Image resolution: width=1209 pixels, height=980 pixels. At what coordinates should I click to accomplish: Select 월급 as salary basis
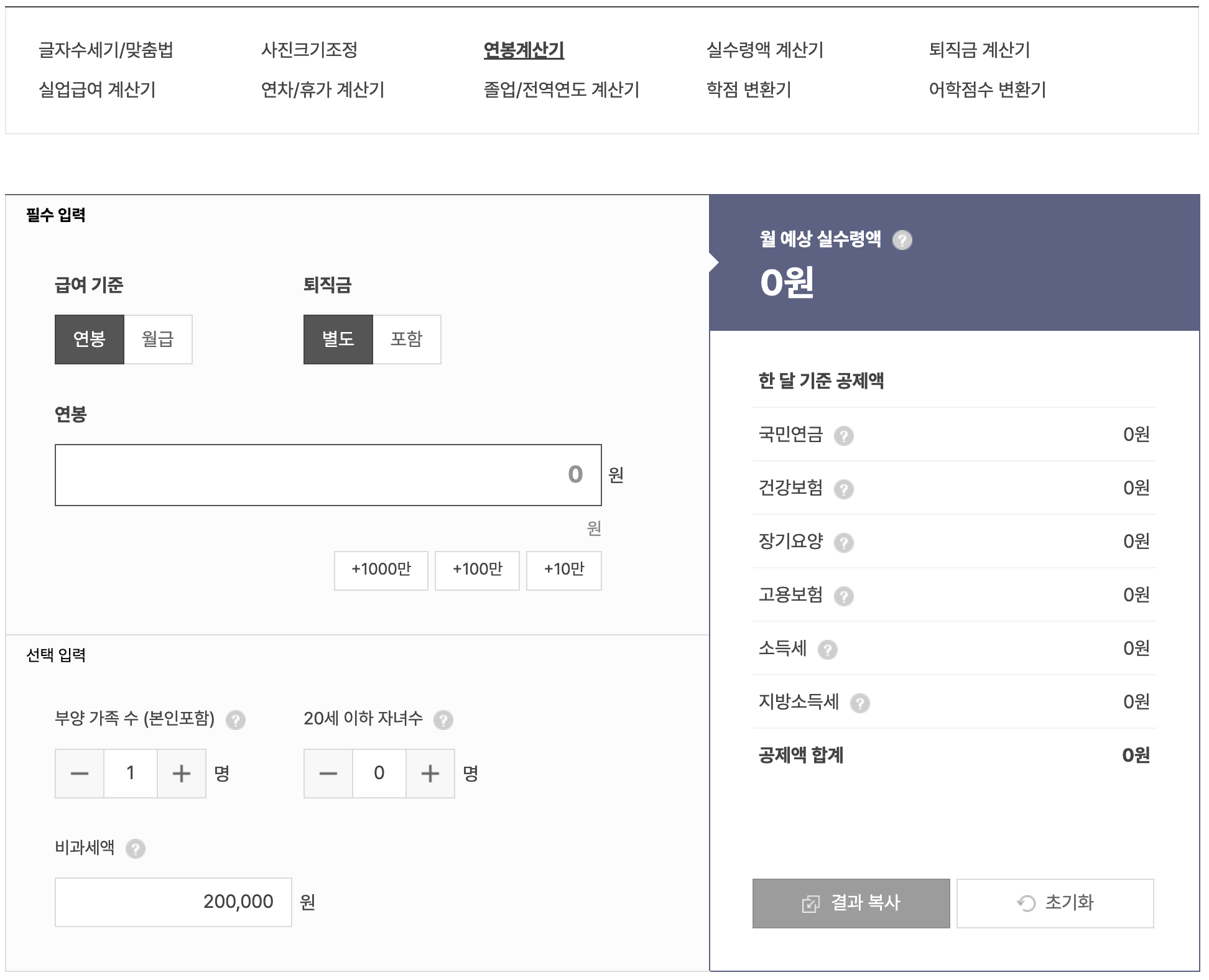(x=158, y=340)
